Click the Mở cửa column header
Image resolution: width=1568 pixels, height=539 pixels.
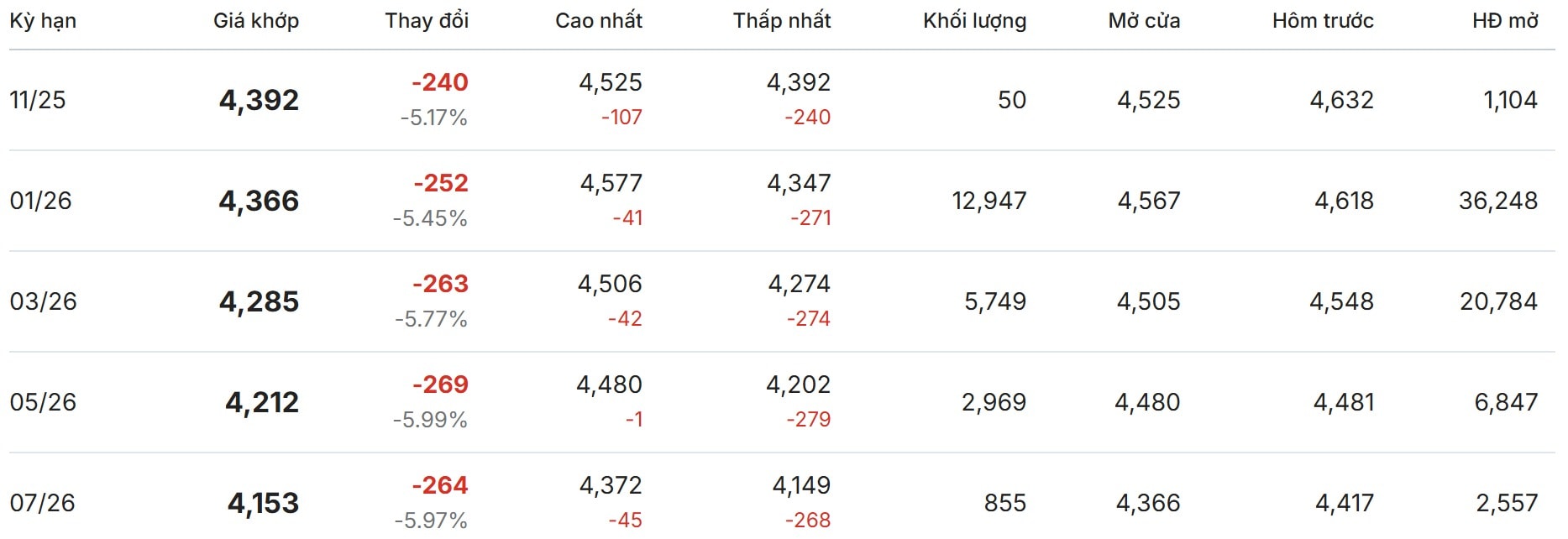pos(1144,21)
